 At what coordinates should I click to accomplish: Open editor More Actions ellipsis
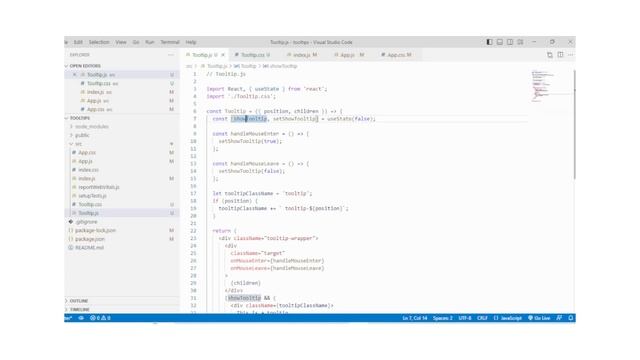point(571,55)
